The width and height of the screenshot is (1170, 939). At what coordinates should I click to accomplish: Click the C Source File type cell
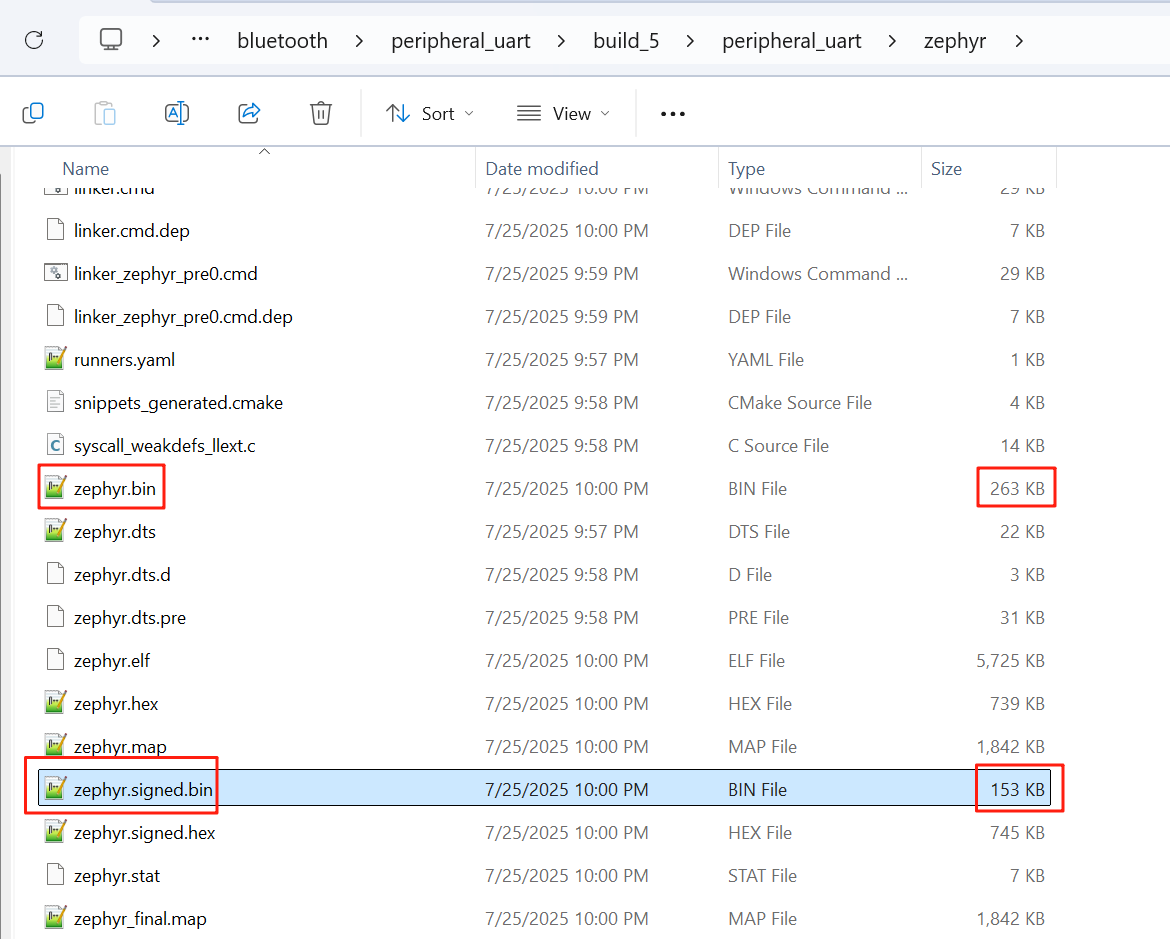(778, 446)
